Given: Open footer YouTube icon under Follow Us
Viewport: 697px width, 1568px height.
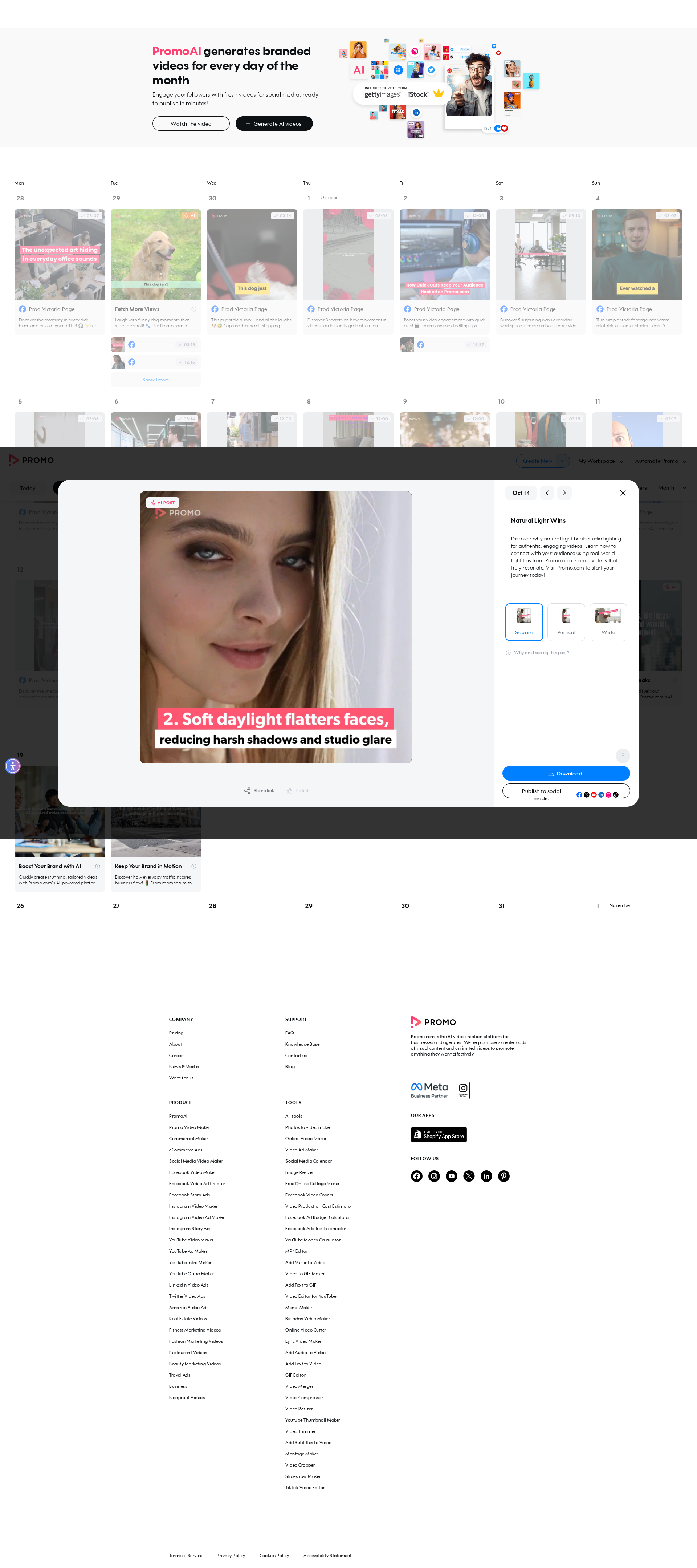Looking at the screenshot, I should point(451,1176).
